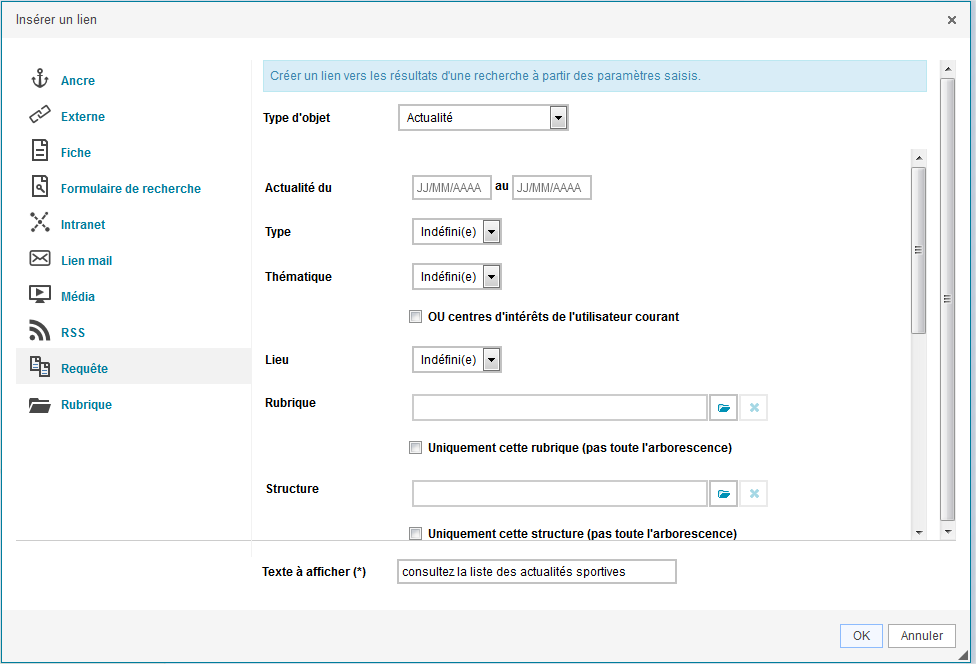Screen dimensions: 976x664
Task: Select the Ancre anchor icon
Action: (40, 79)
